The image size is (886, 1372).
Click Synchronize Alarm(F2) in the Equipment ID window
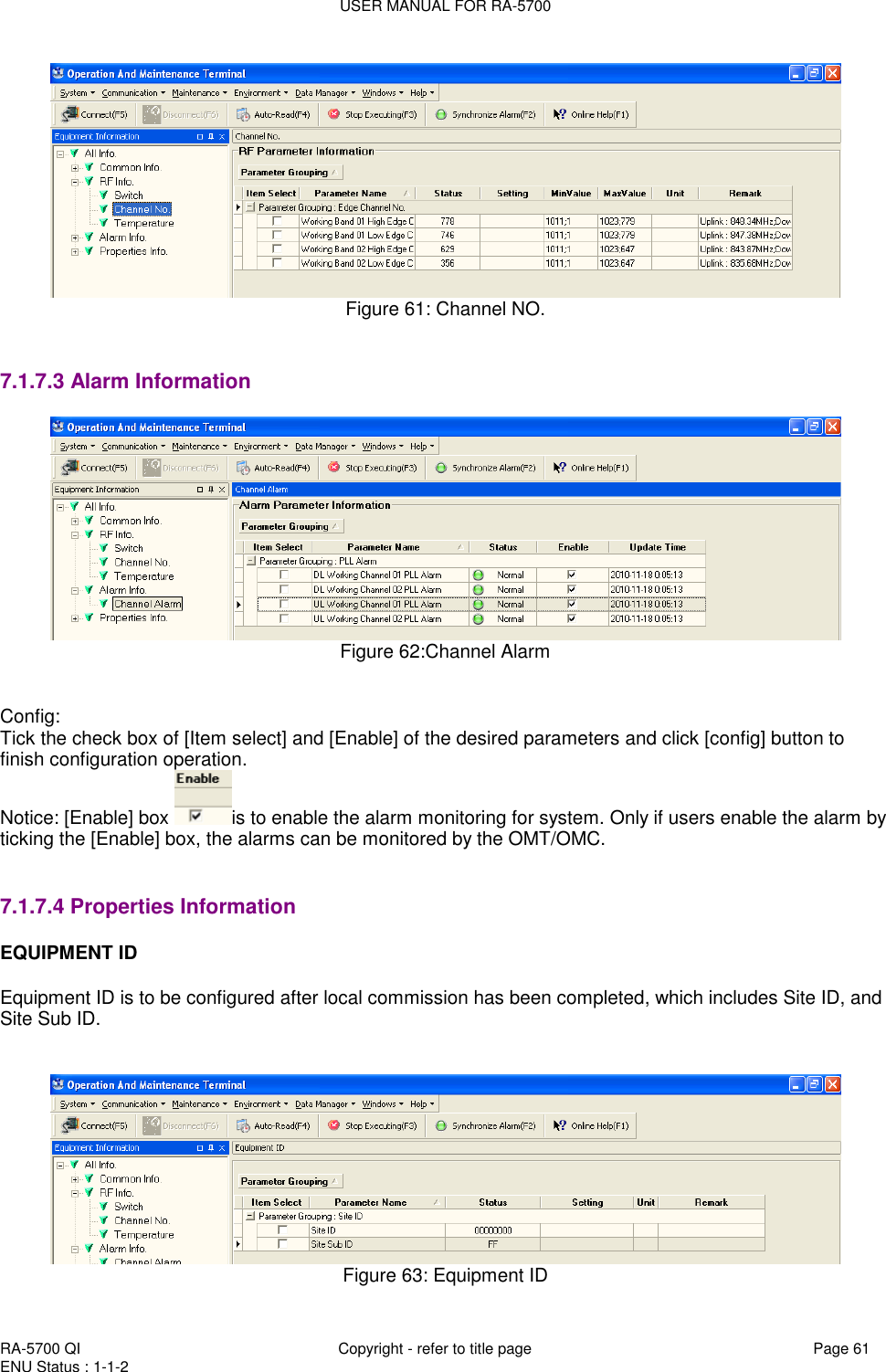[485, 1125]
